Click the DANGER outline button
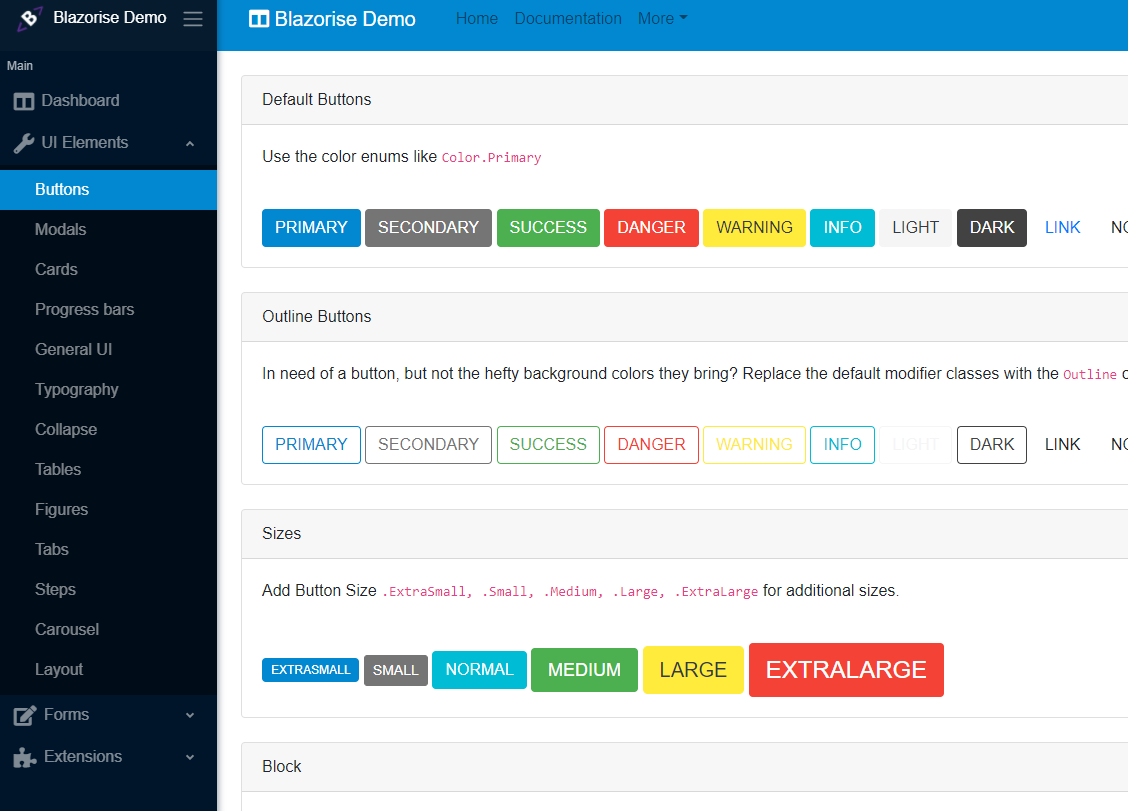Image resolution: width=1128 pixels, height=811 pixels. (651, 444)
